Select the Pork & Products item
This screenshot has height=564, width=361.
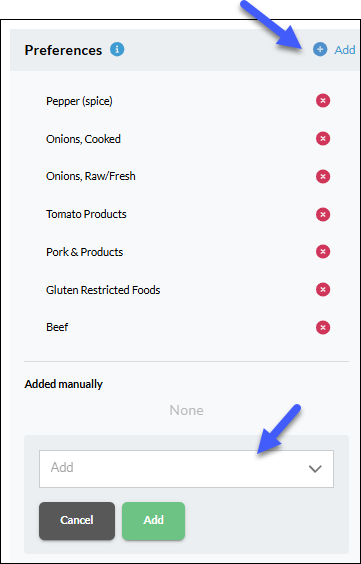[84, 252]
